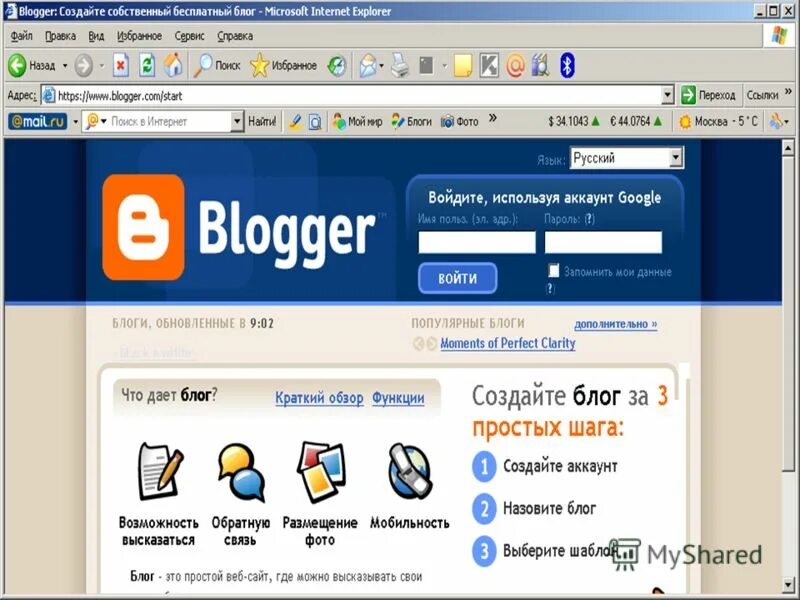Click the Stop loading red X icon
The image size is (800, 600).
(x=121, y=66)
